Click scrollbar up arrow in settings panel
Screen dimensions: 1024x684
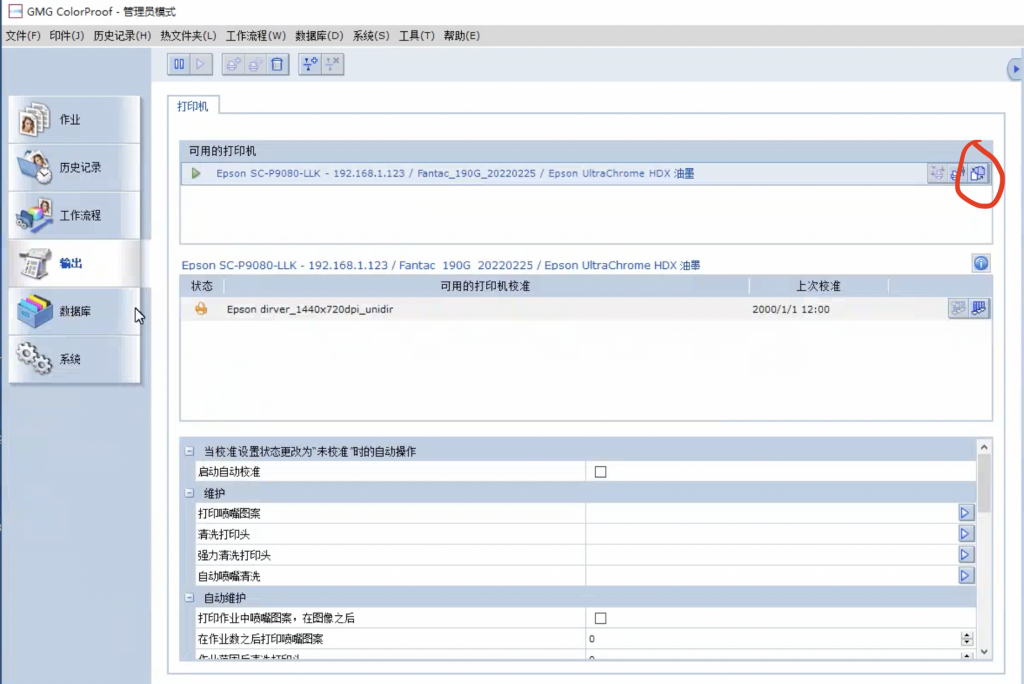984,447
